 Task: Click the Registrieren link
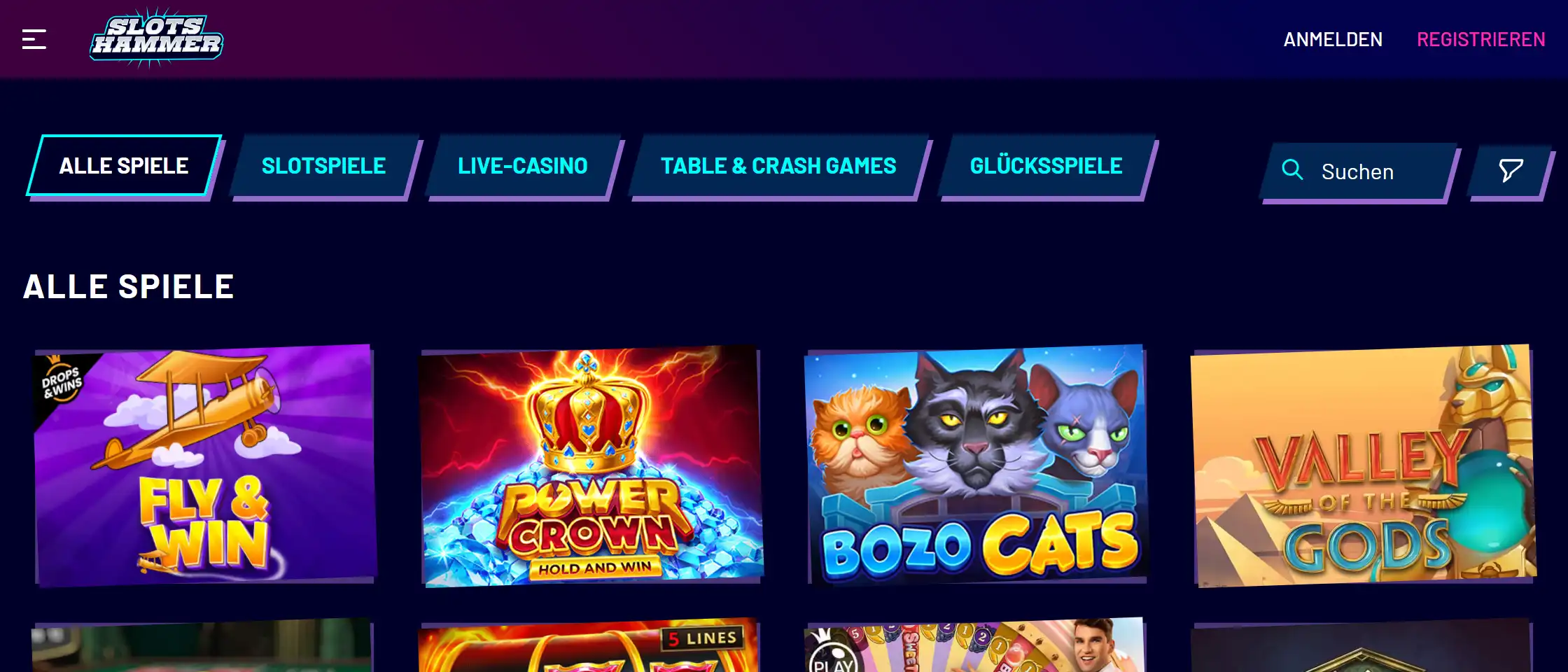[x=1481, y=40]
